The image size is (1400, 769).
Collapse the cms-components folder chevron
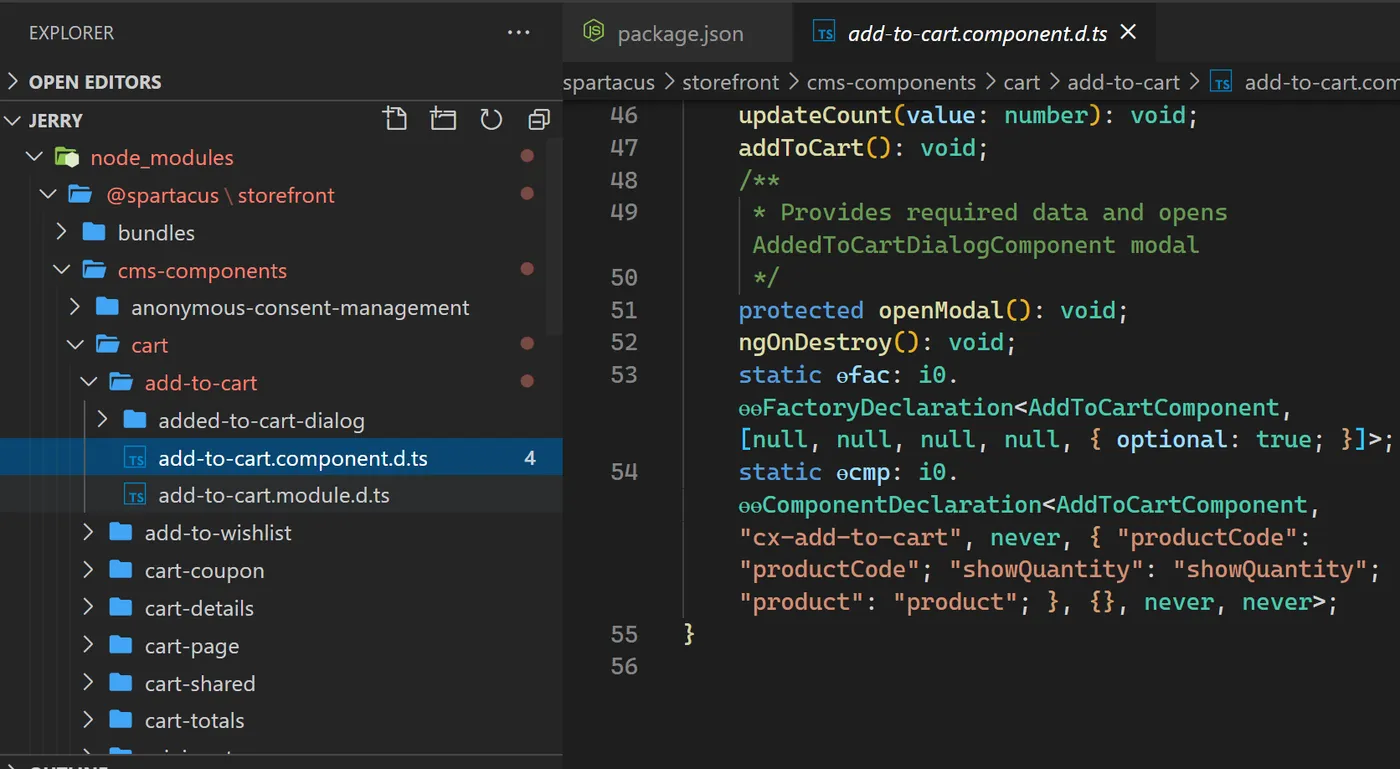point(62,270)
